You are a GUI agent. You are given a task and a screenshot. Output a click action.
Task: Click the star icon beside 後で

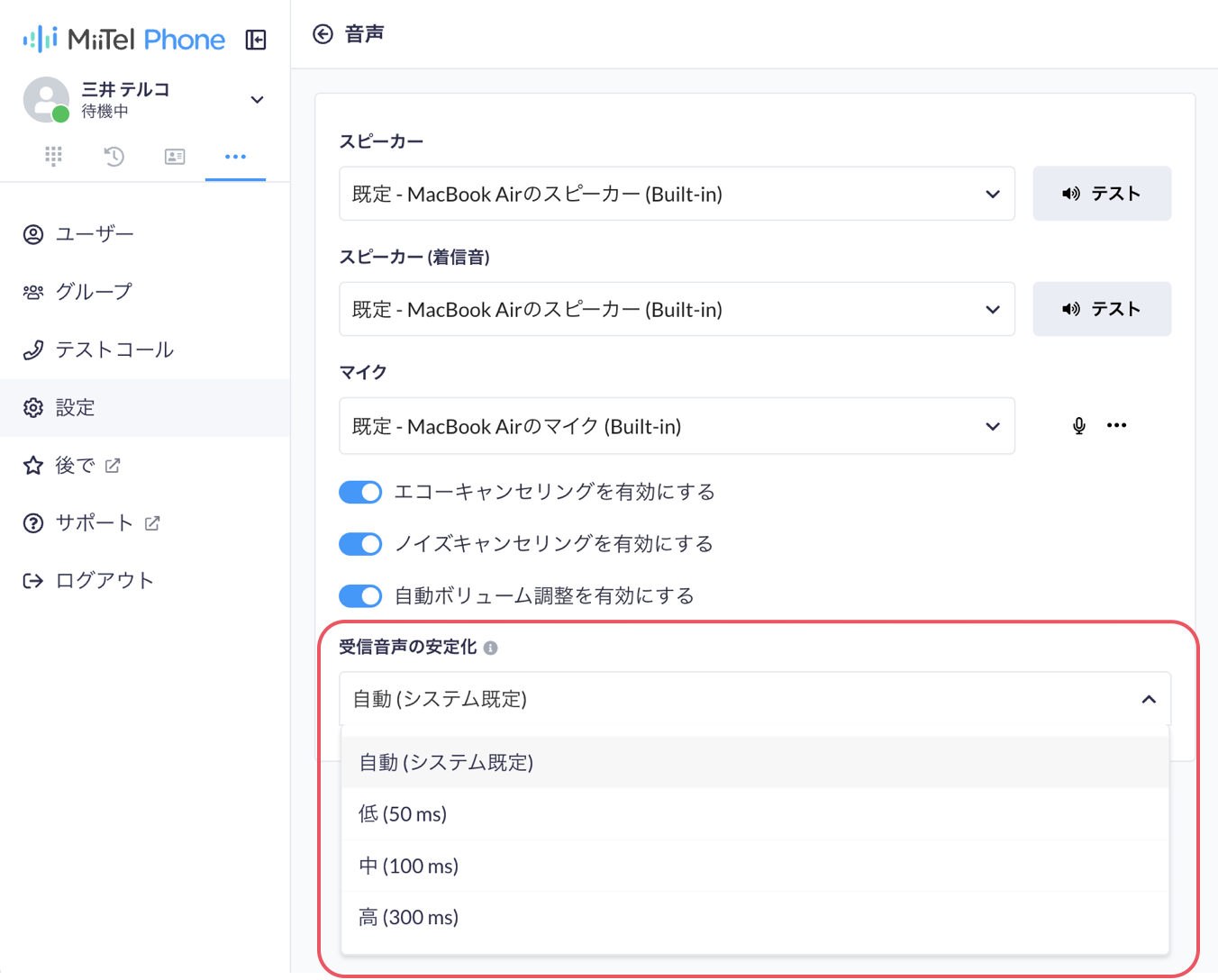tap(33, 465)
